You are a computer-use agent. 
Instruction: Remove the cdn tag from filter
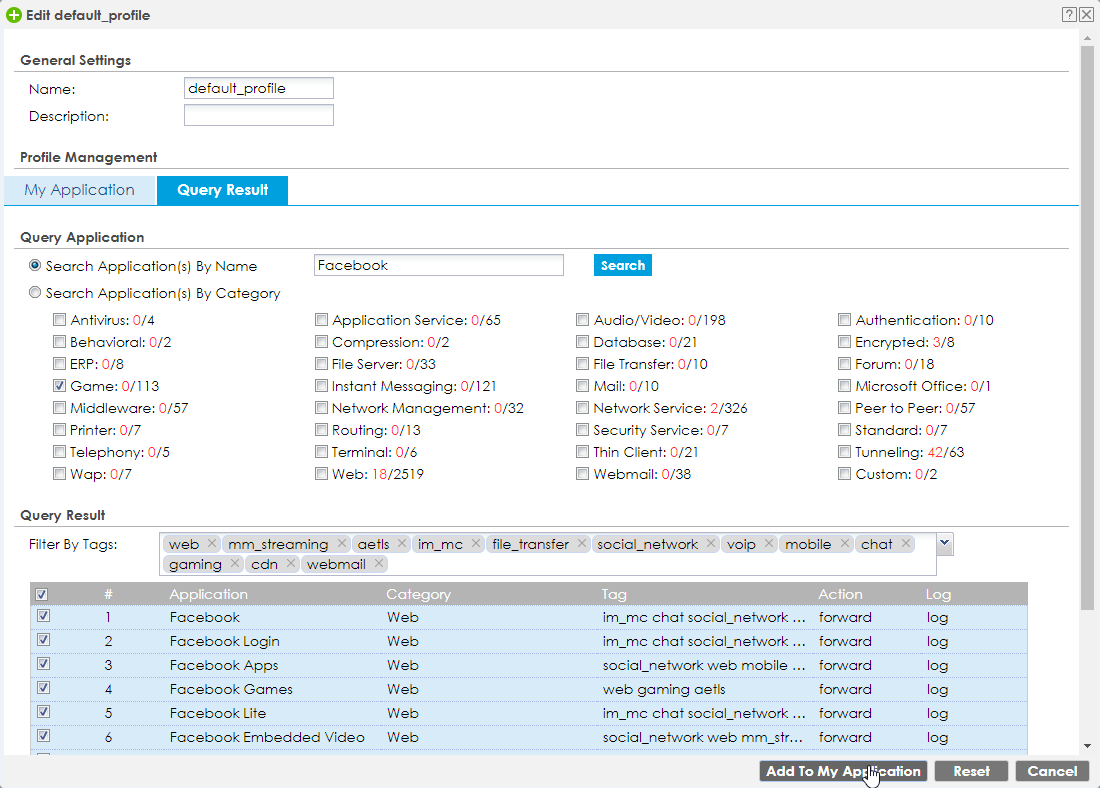(291, 564)
